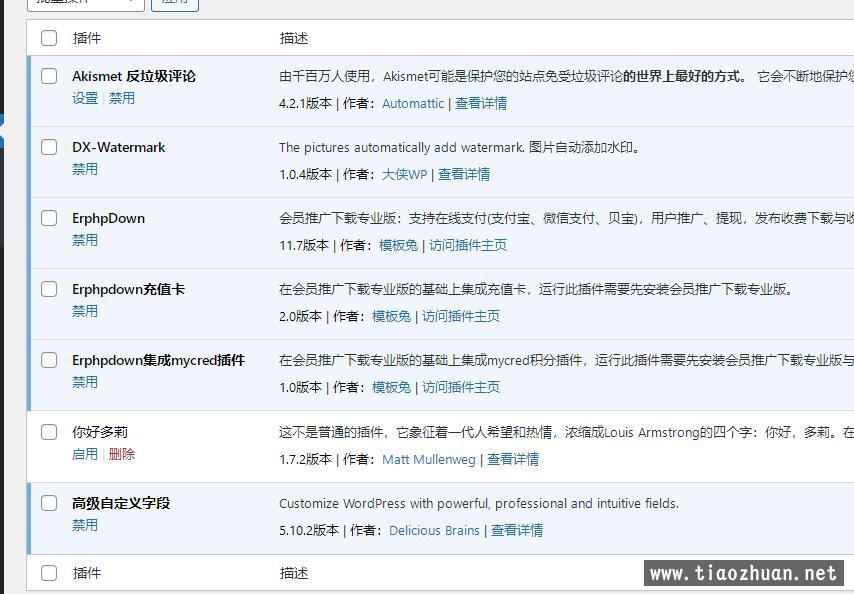Disable Erphpdown充值卡 with 禁用 link
The width and height of the screenshot is (854, 594).
click(85, 311)
